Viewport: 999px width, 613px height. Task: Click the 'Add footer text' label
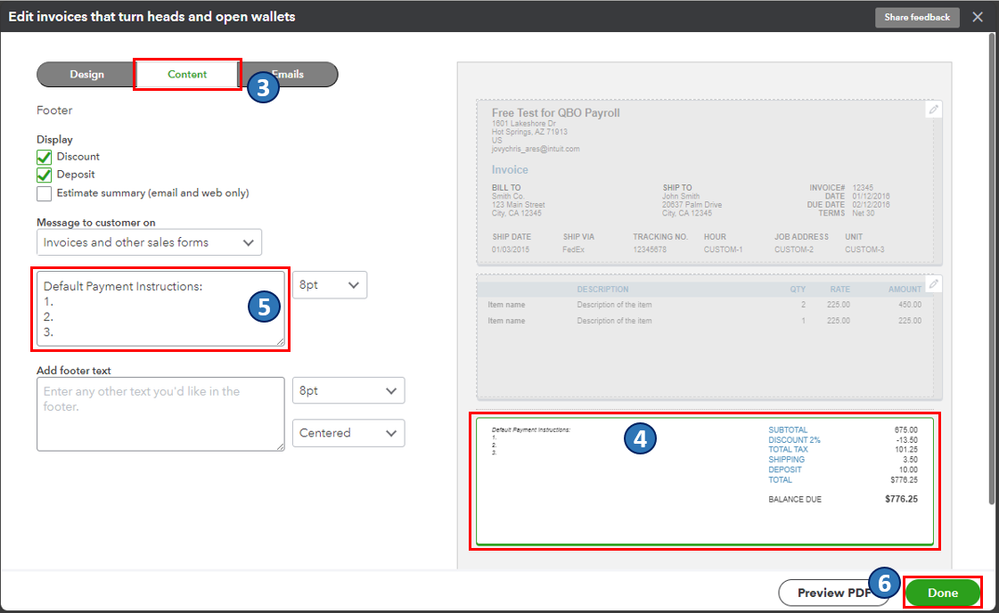click(74, 370)
